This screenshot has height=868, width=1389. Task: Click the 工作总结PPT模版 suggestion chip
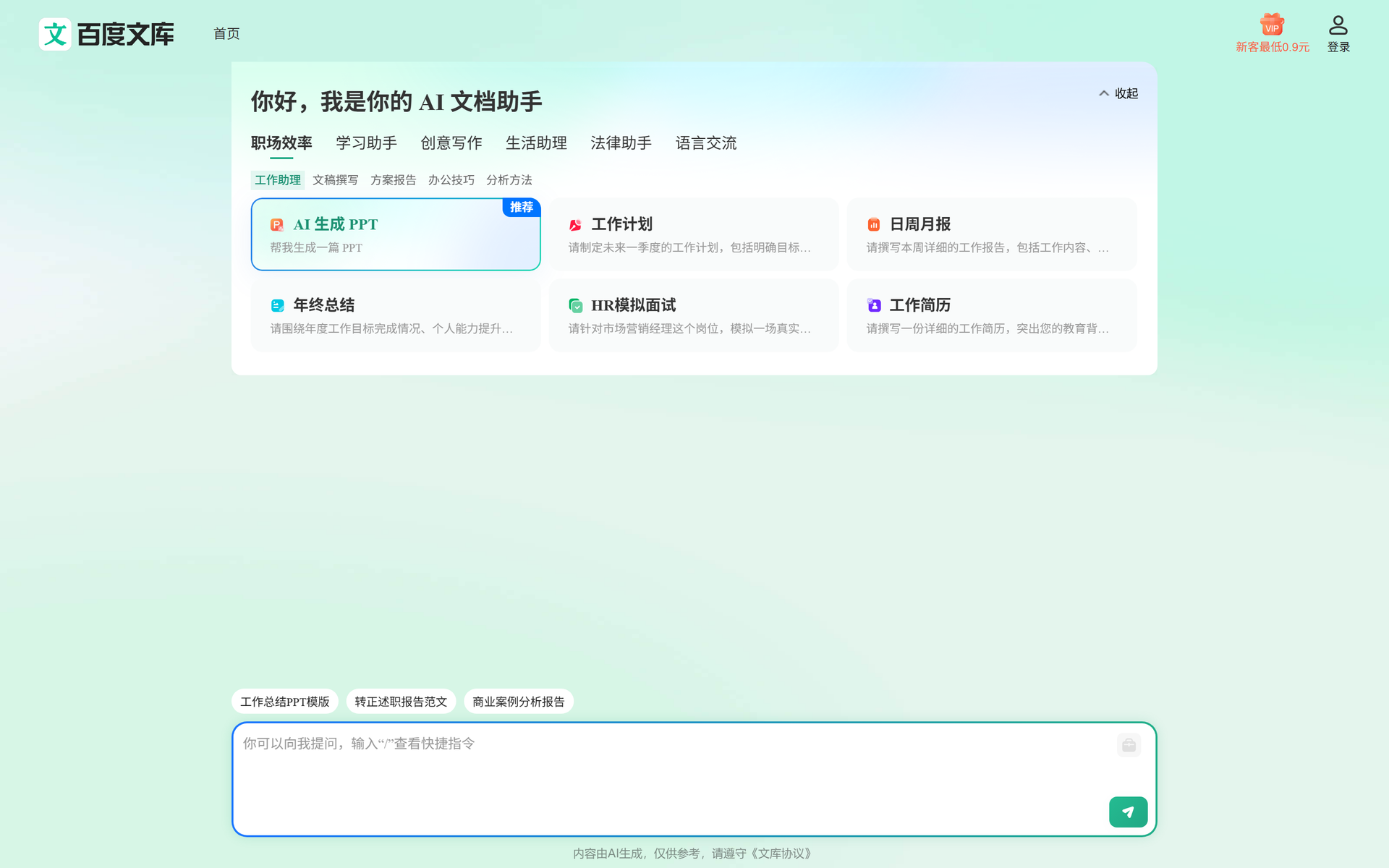[x=285, y=702]
